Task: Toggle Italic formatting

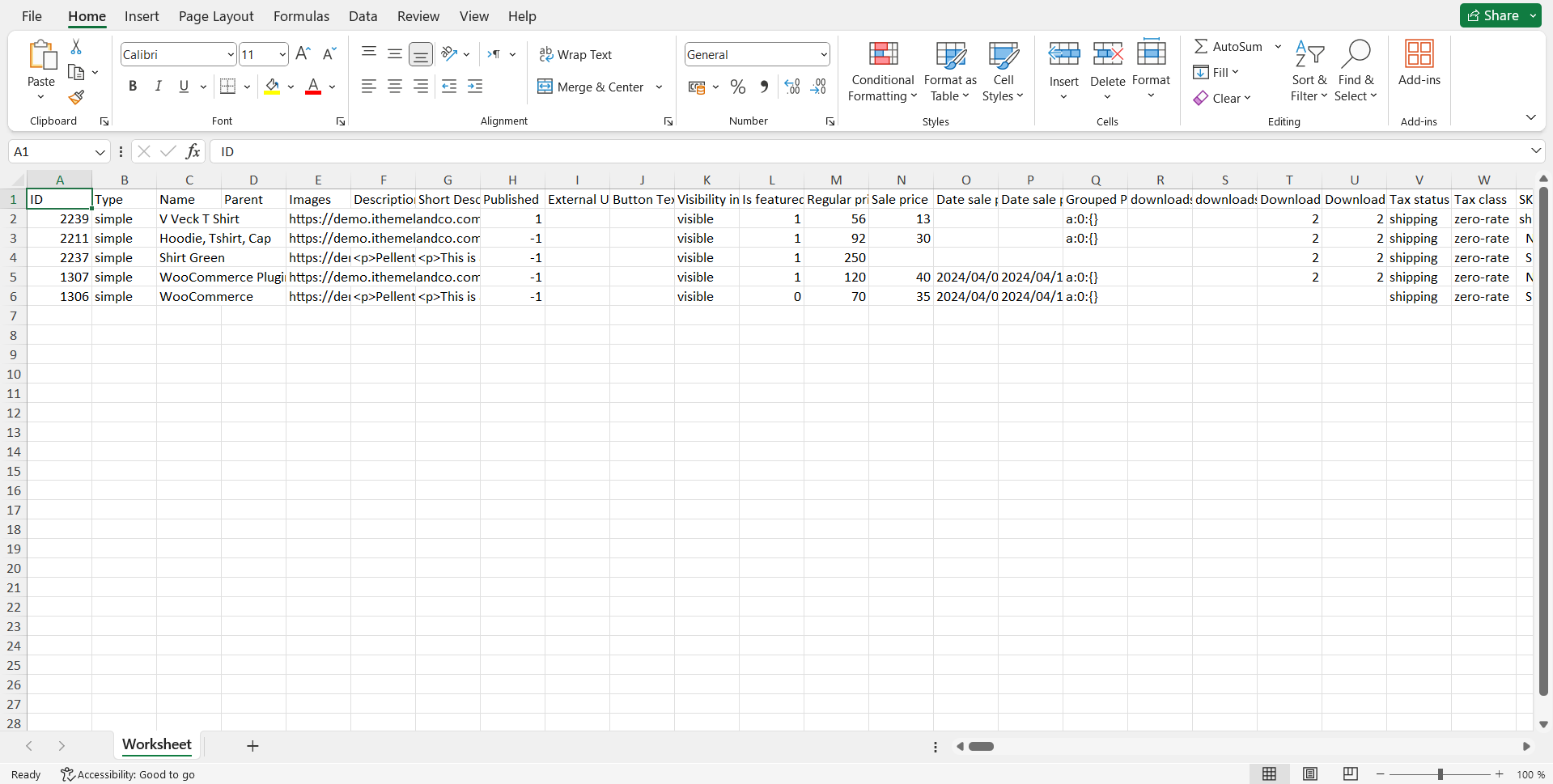Action: 159,87
